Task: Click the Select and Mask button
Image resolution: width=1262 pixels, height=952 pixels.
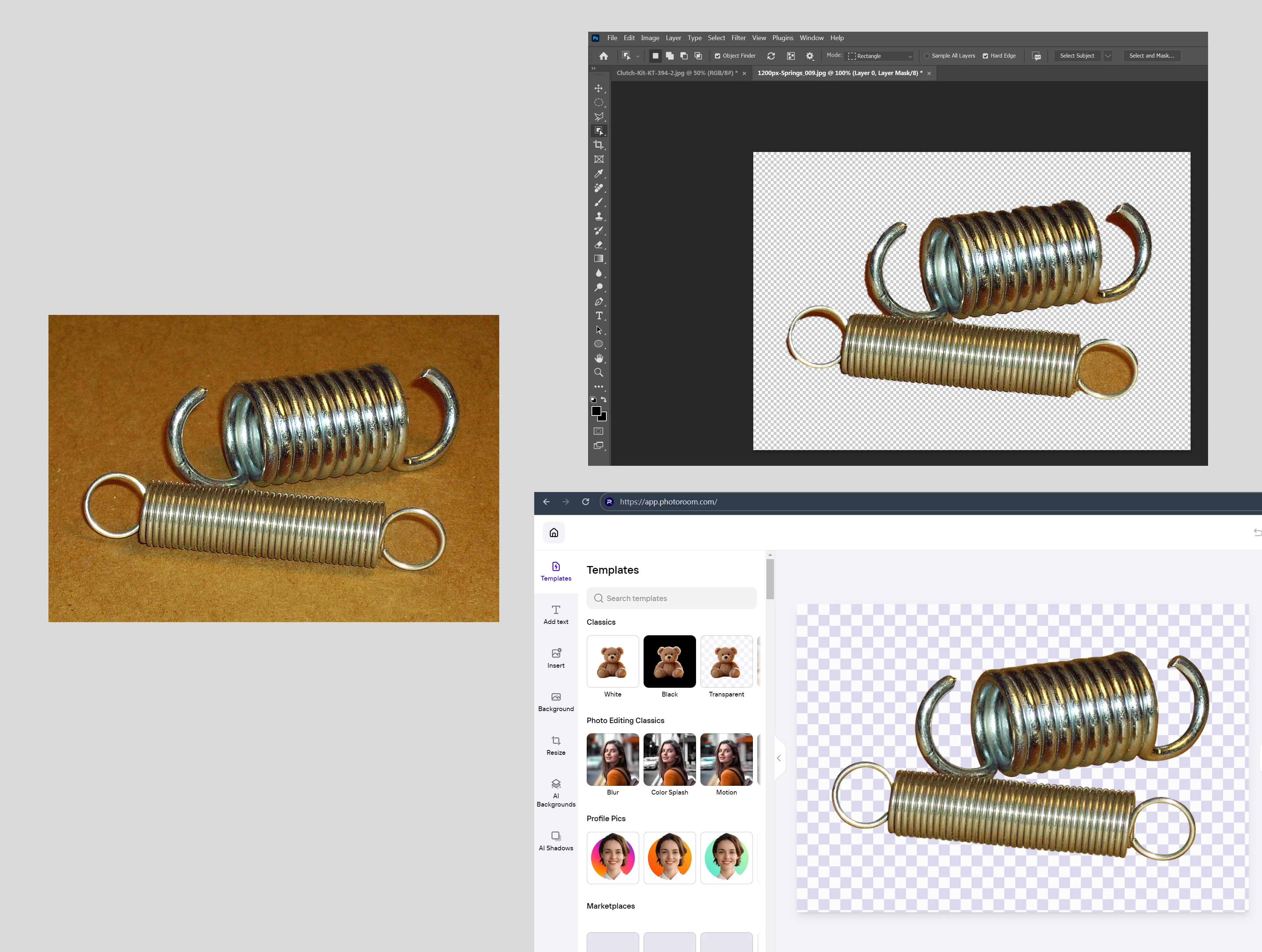Action: point(1151,56)
